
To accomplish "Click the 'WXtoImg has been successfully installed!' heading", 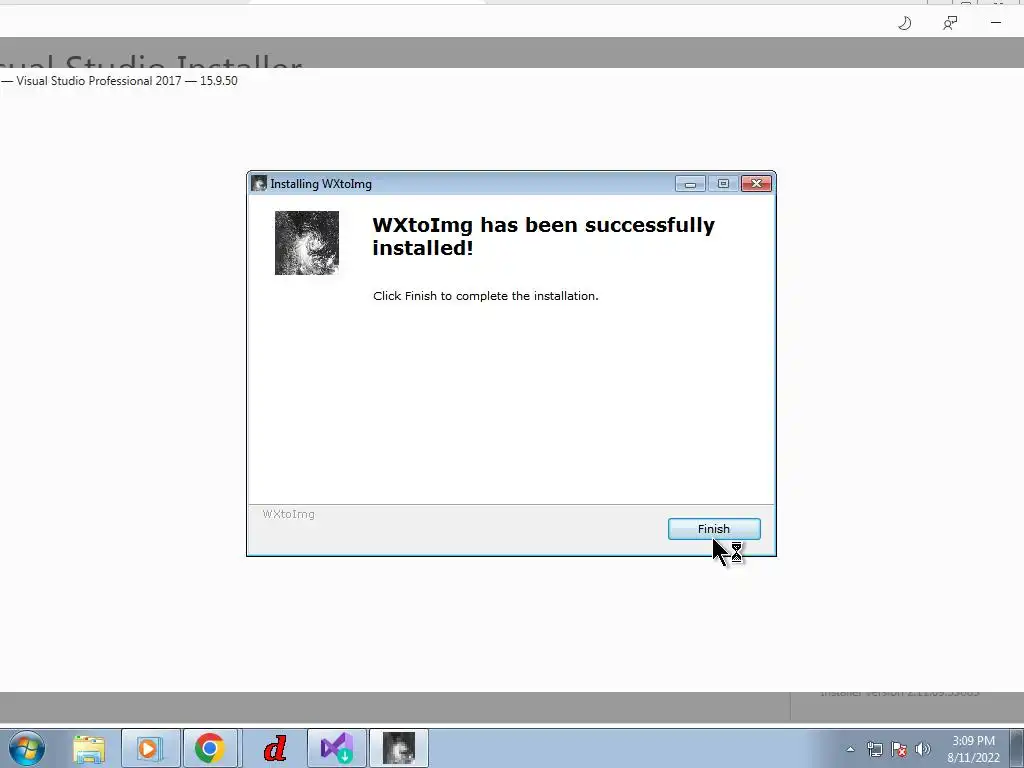I will 543,236.
